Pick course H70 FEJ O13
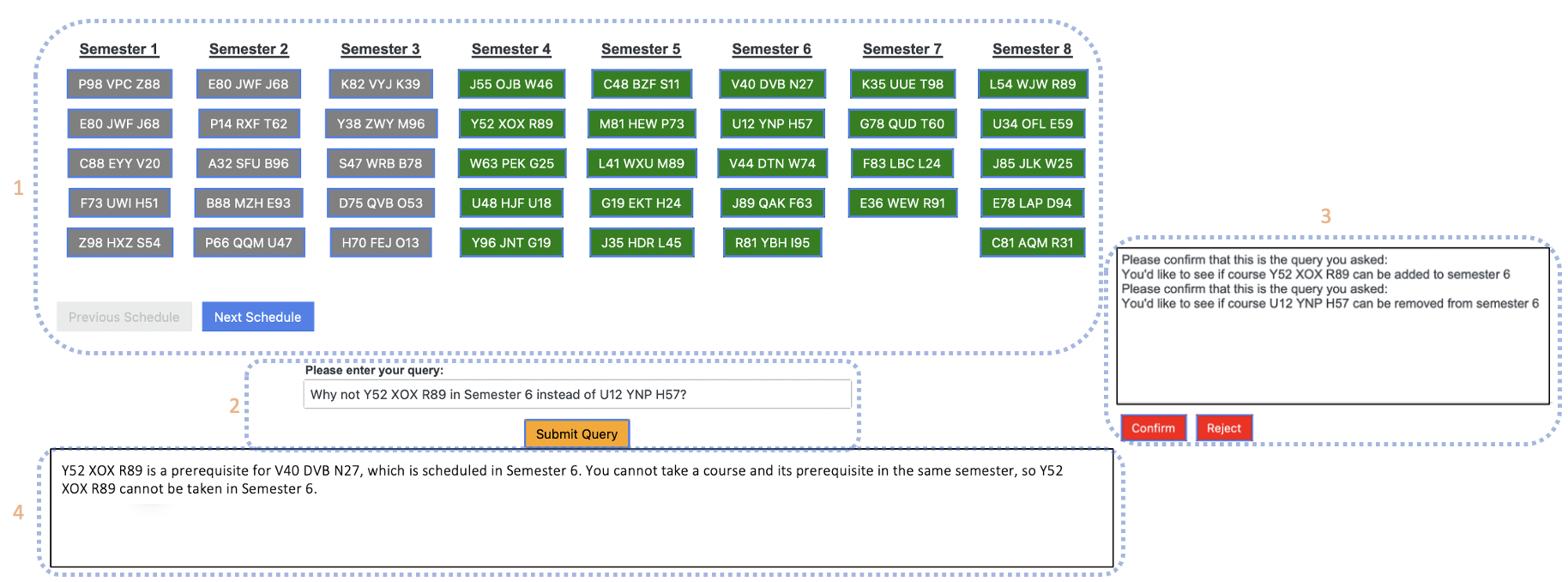1568x582 pixels. [381, 242]
